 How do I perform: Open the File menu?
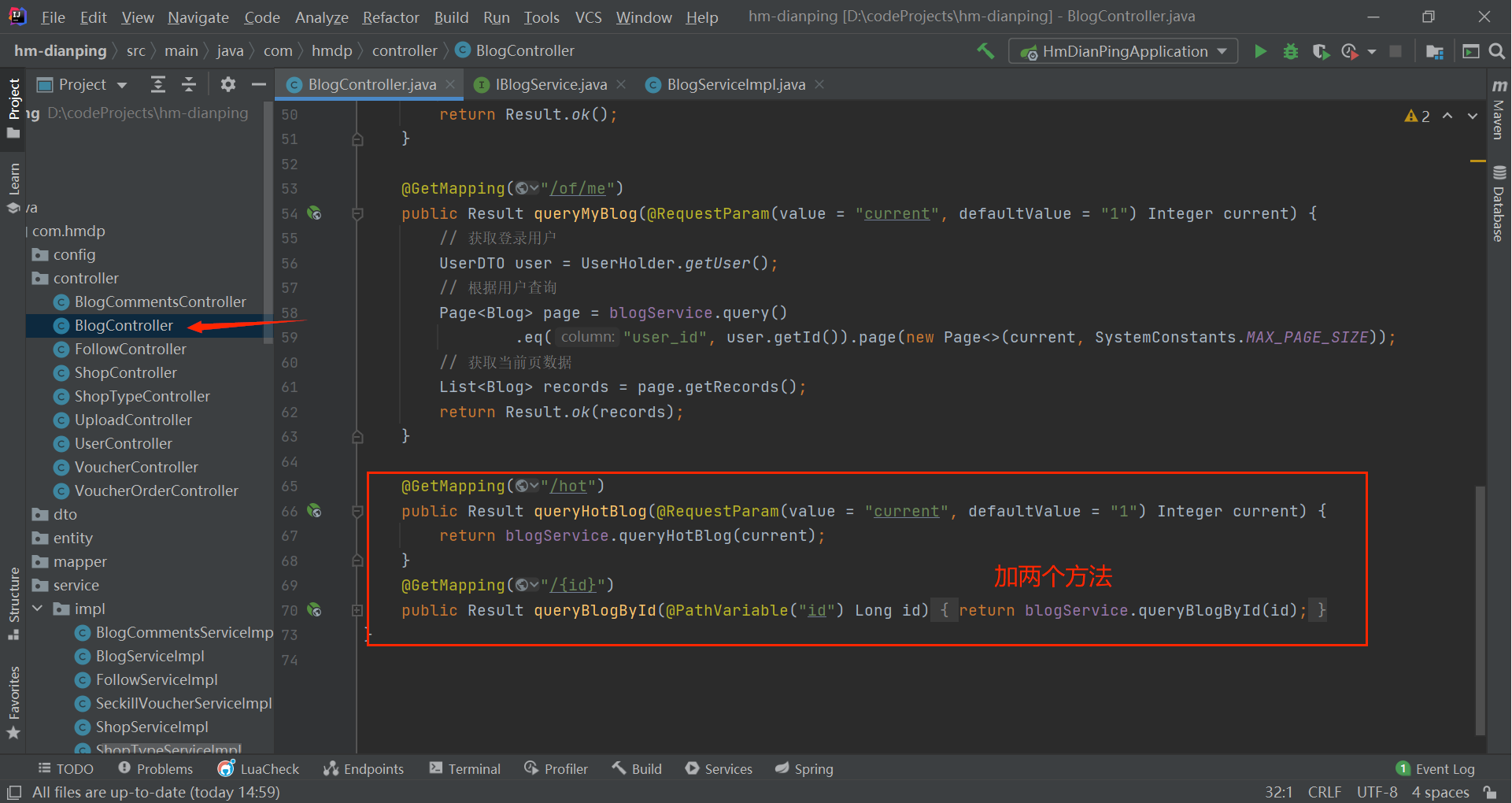pos(53,17)
